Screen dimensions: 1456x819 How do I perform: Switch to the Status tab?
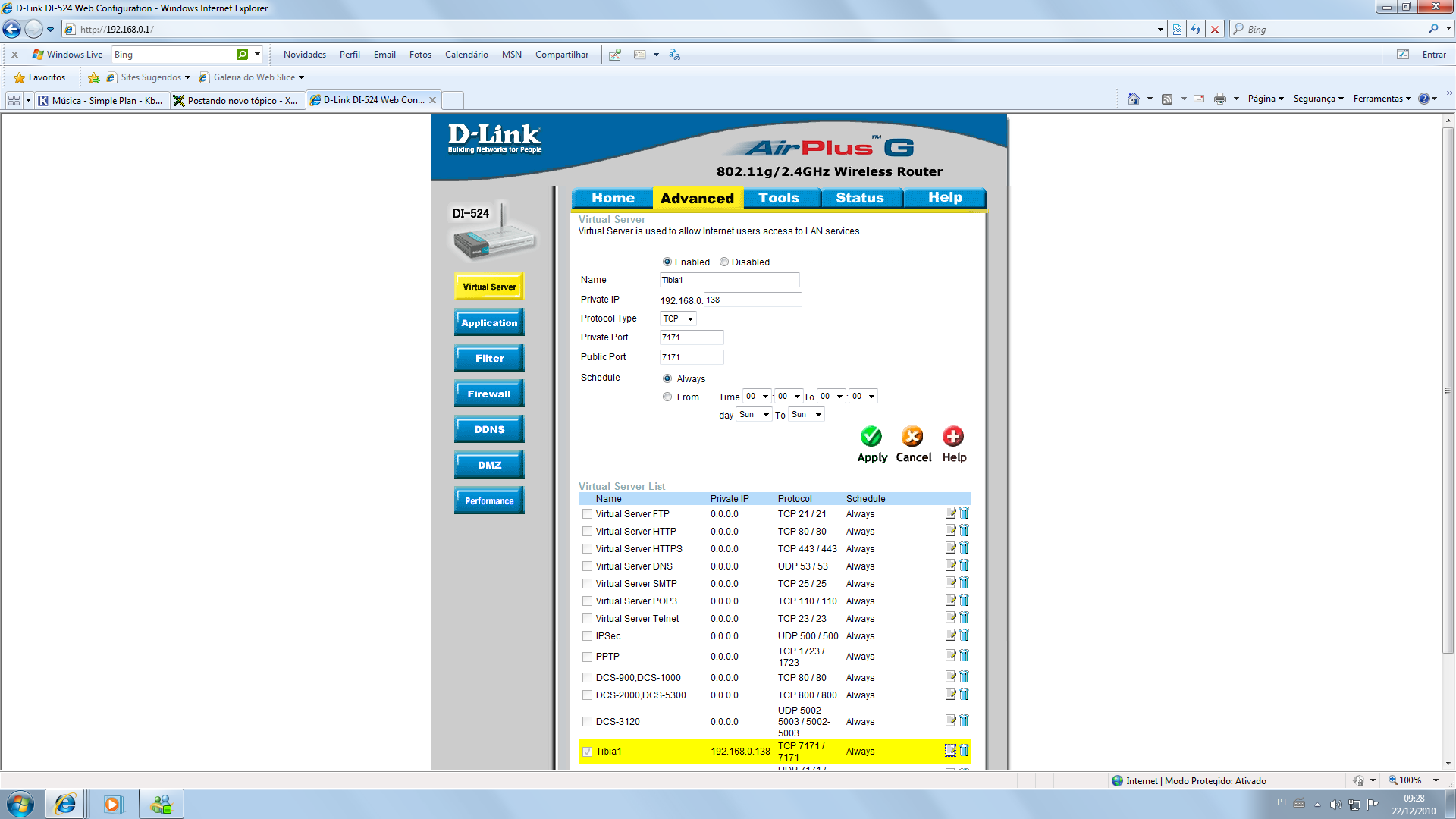pos(860,198)
